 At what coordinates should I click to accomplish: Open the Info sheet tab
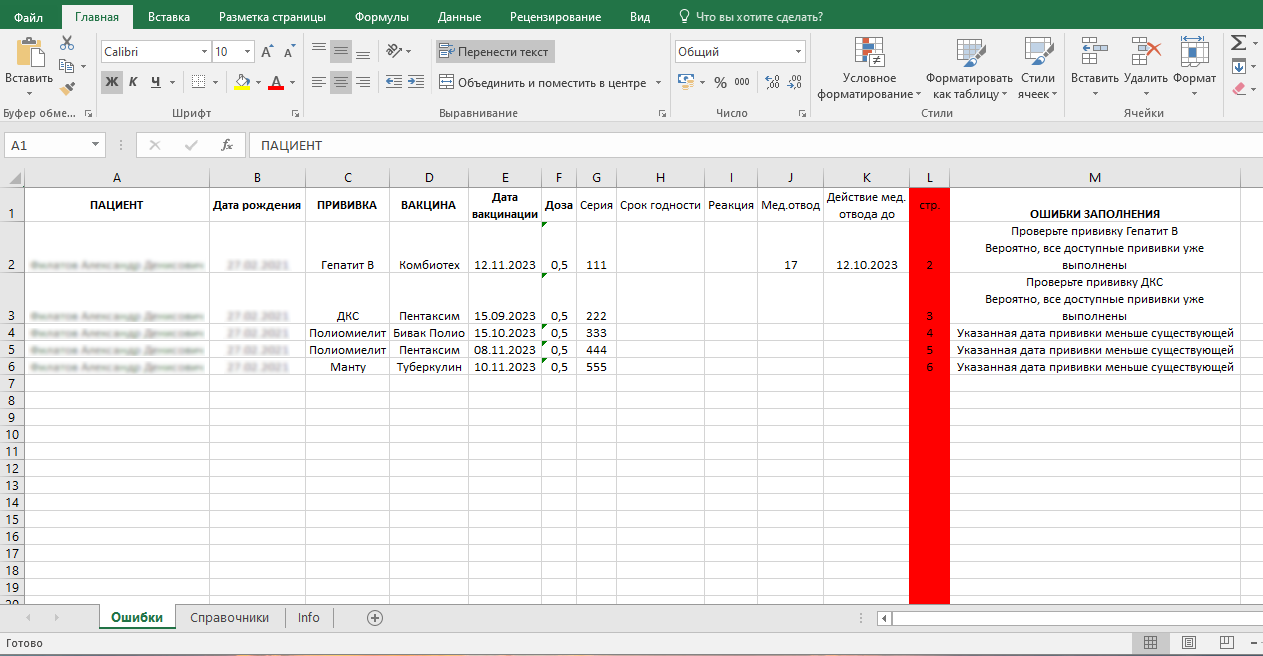309,618
